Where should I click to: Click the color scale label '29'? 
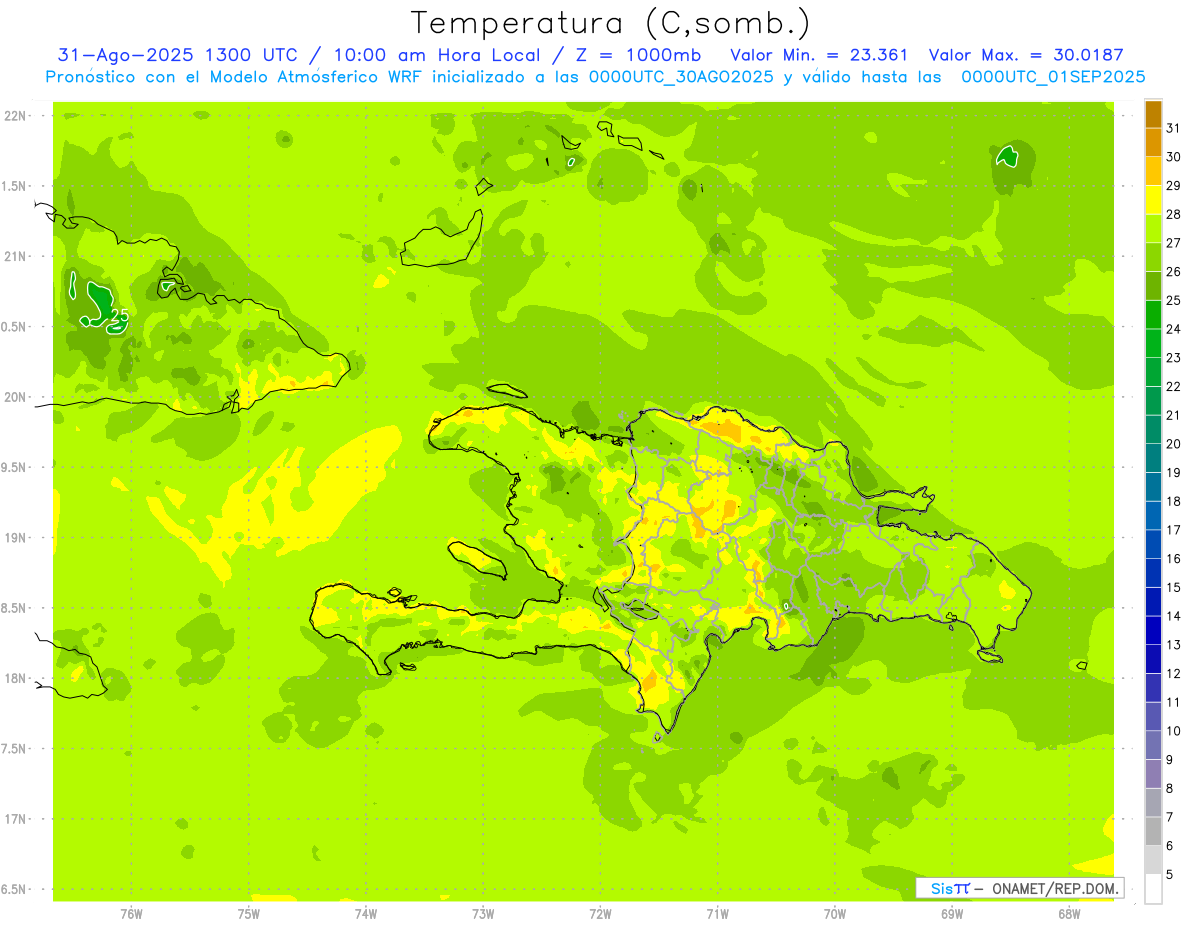pyautogui.click(x=1174, y=185)
